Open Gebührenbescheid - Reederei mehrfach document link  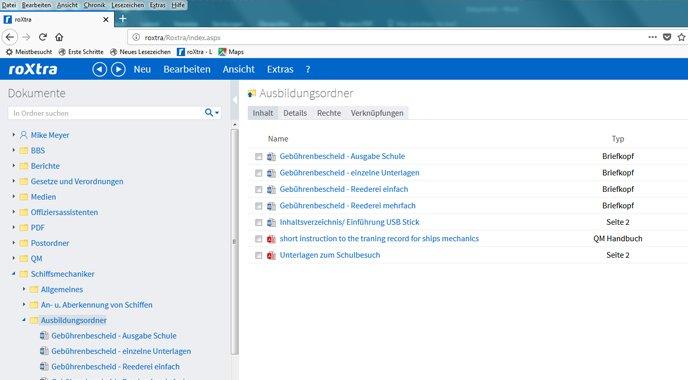click(348, 206)
